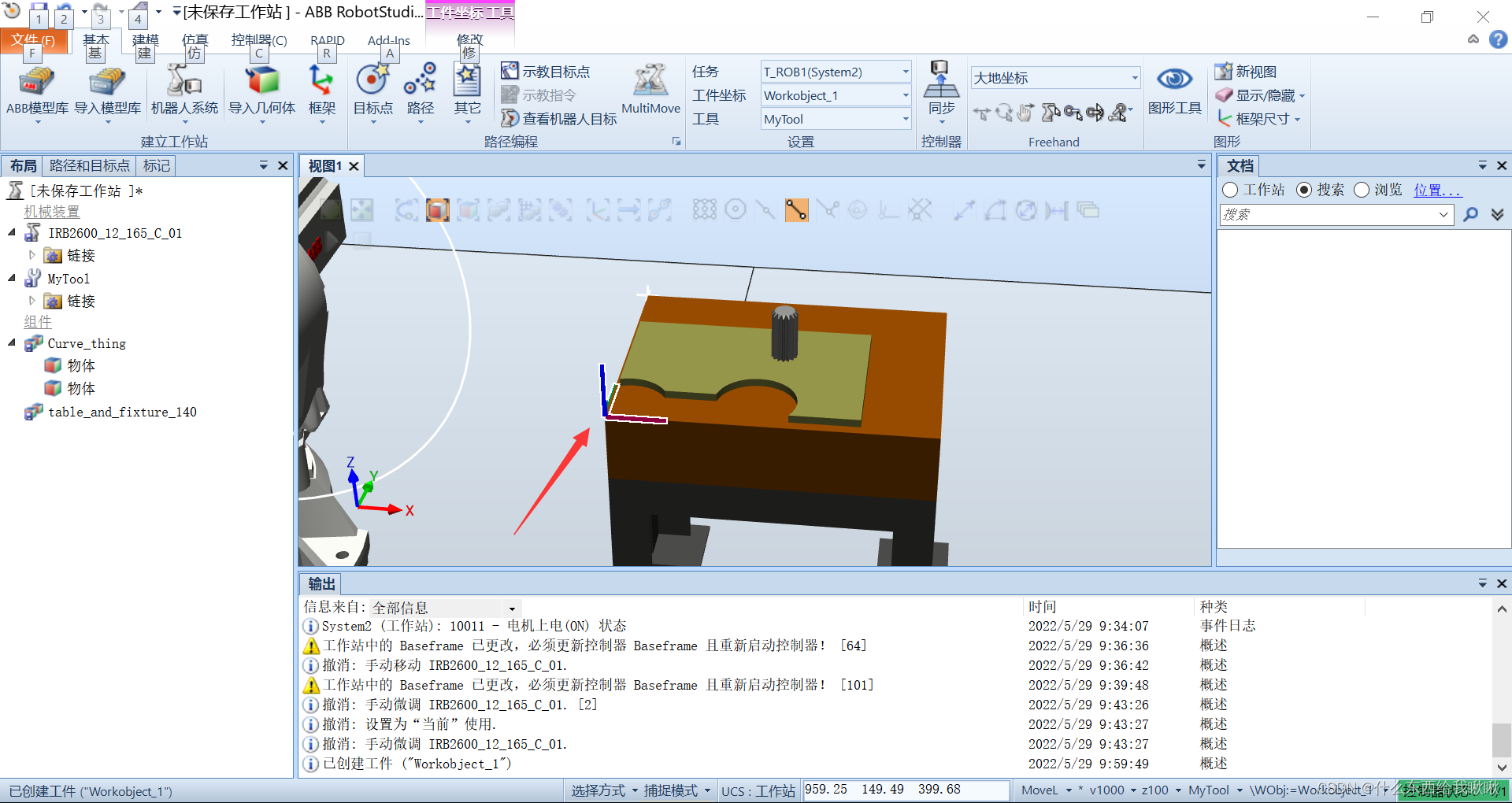Click the output panel vertical scrollbar
1512x803 pixels.
(1501, 687)
